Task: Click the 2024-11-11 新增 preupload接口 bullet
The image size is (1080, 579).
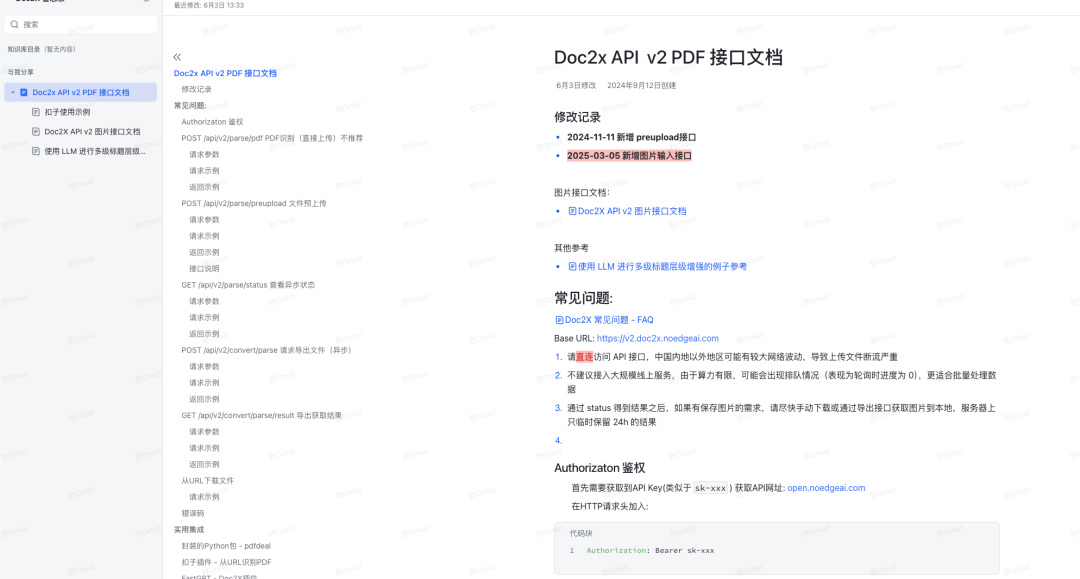Action: 632,137
